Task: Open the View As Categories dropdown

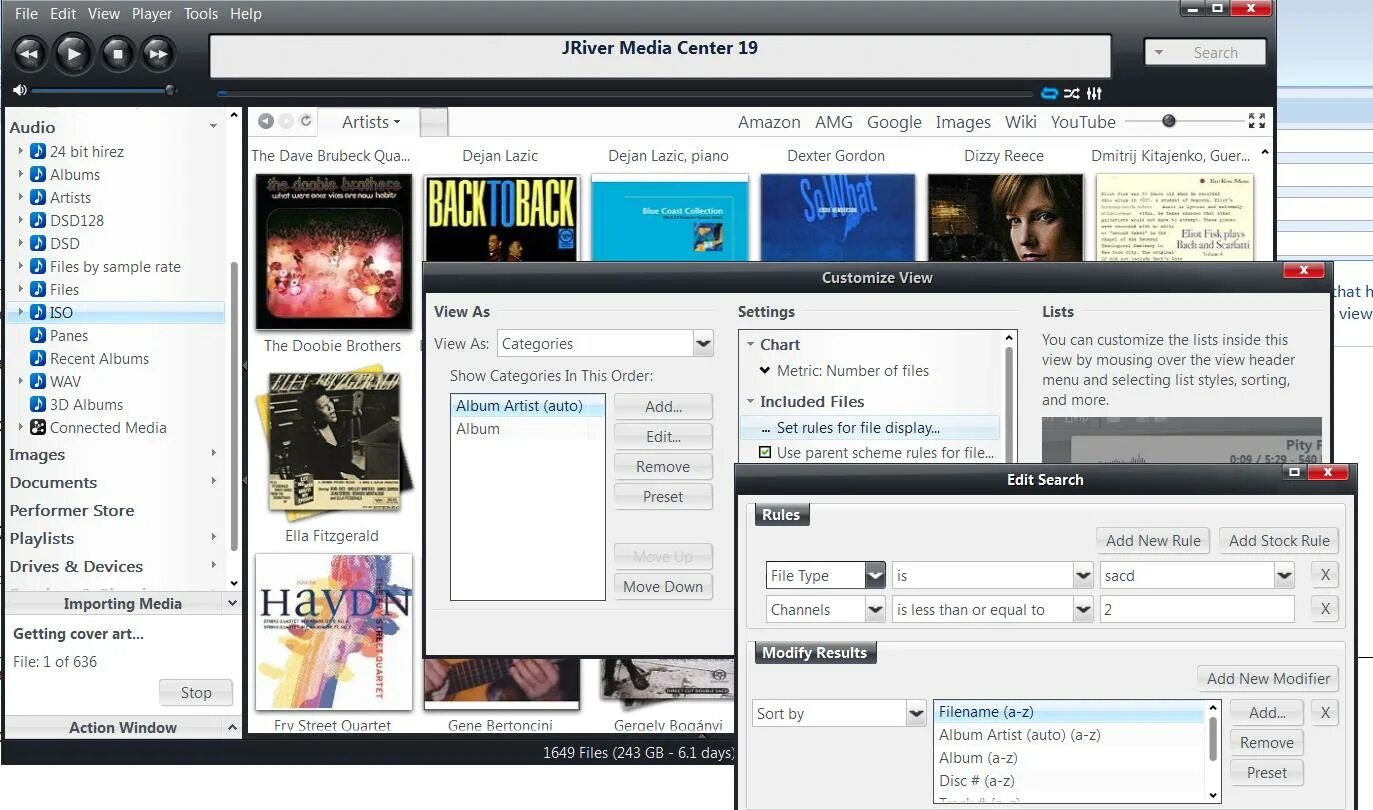Action: pyautogui.click(x=703, y=343)
